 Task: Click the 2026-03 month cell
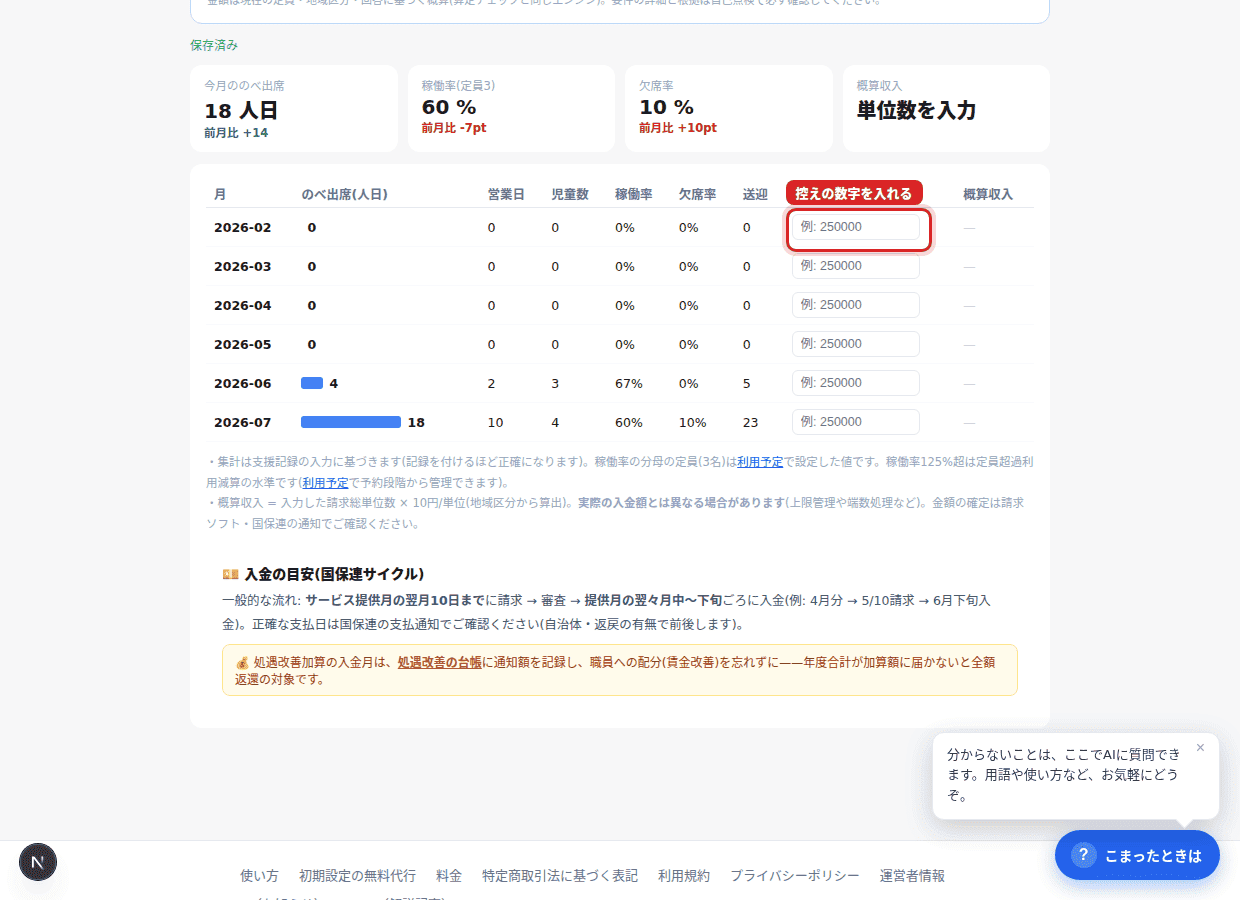point(242,267)
